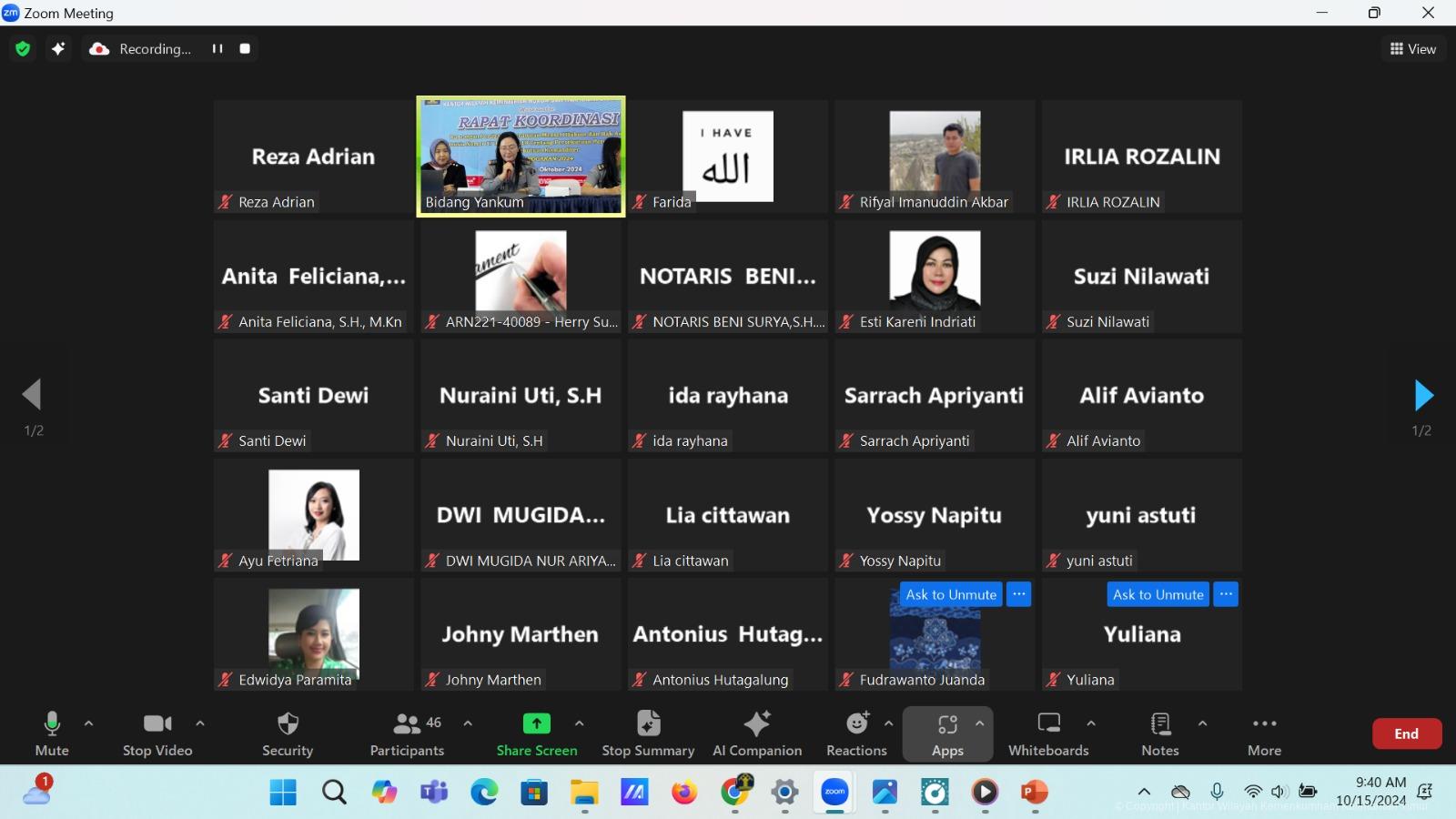Open File Explorer in taskbar
1456x819 pixels.
[584, 793]
